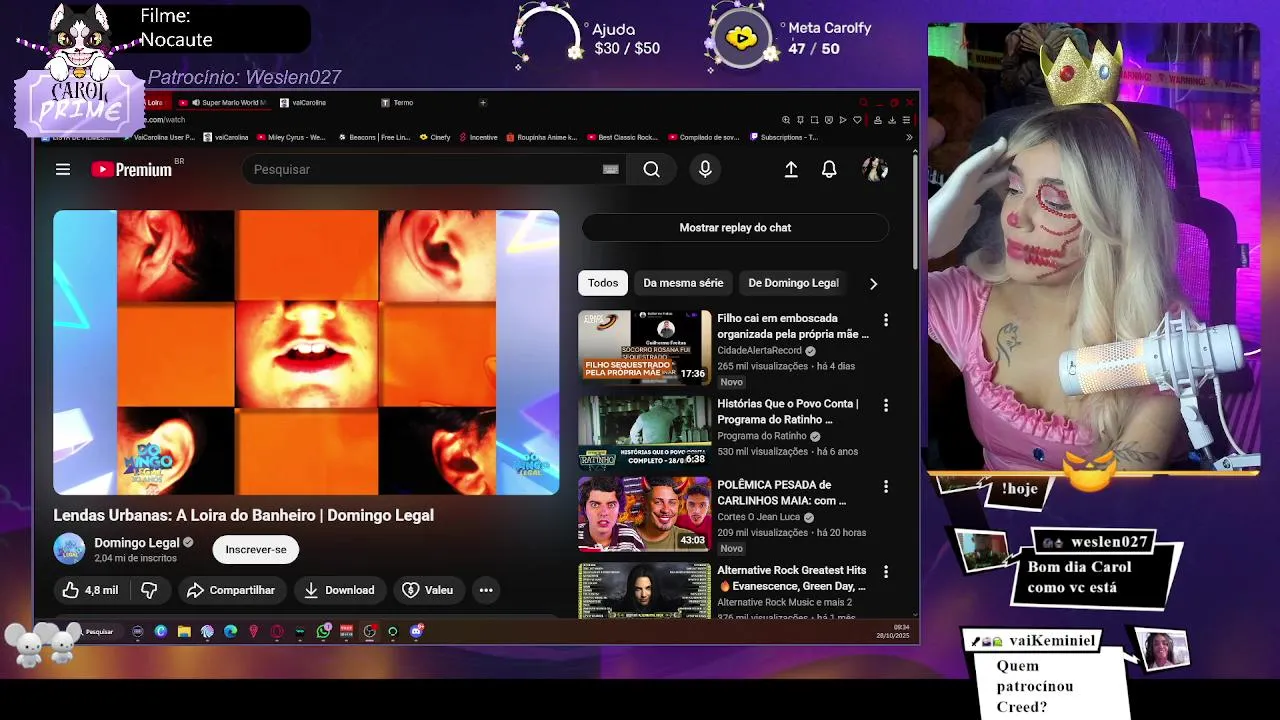The width and height of the screenshot is (1280, 720).
Task: Open the upload/create icon in YouTube header
Action: (x=791, y=170)
